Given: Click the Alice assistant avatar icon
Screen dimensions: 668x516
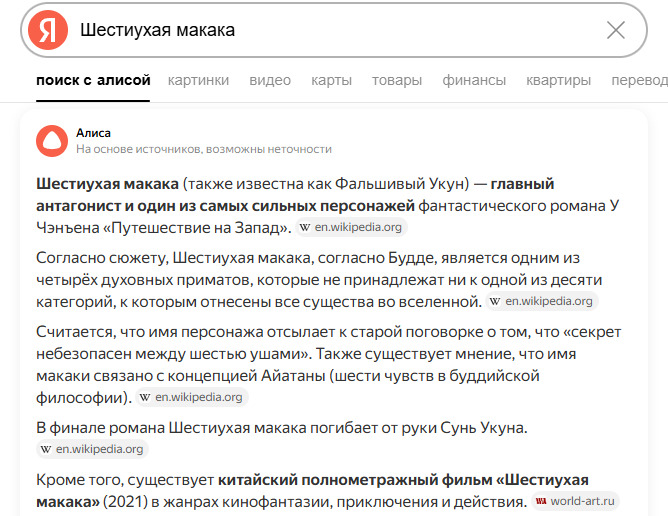Looking at the screenshot, I should tap(50, 141).
